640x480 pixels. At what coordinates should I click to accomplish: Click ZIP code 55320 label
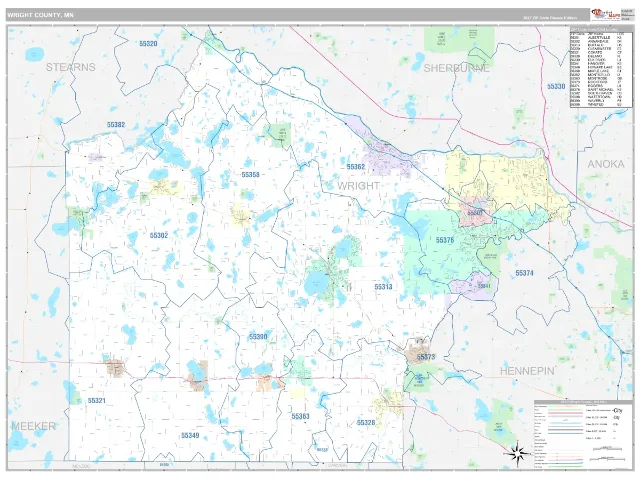coord(148,44)
